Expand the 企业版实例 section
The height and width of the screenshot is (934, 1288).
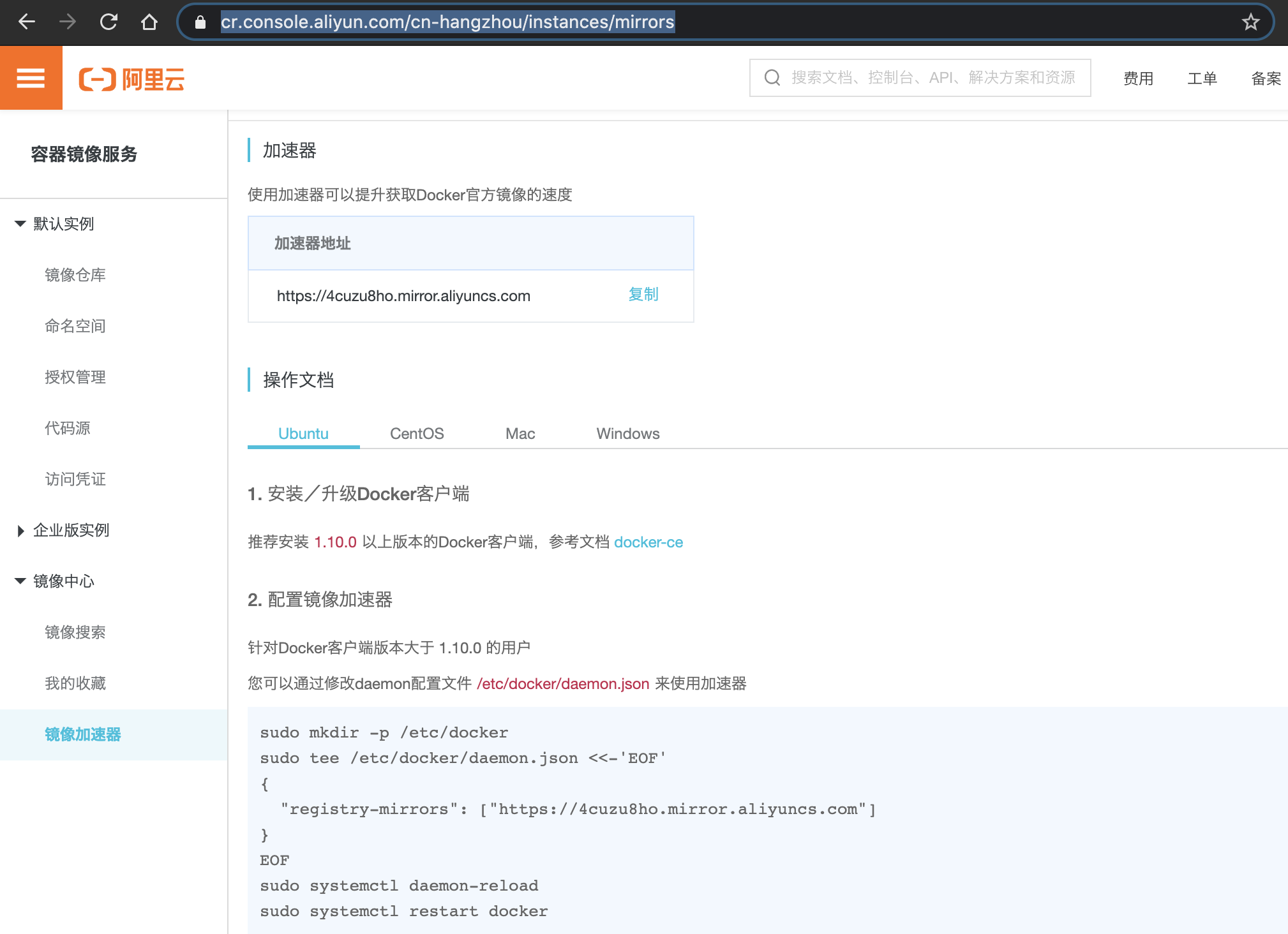pos(63,530)
